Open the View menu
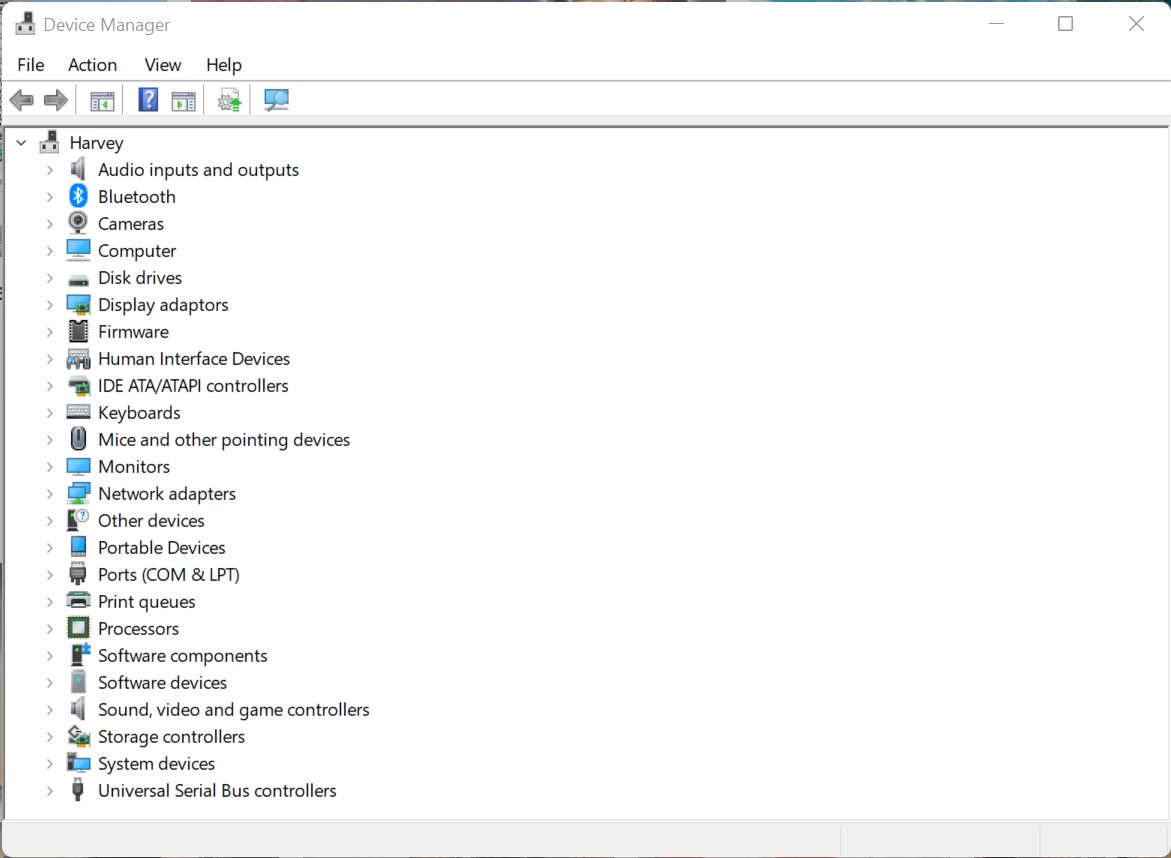Viewport: 1171px width, 858px height. (163, 65)
